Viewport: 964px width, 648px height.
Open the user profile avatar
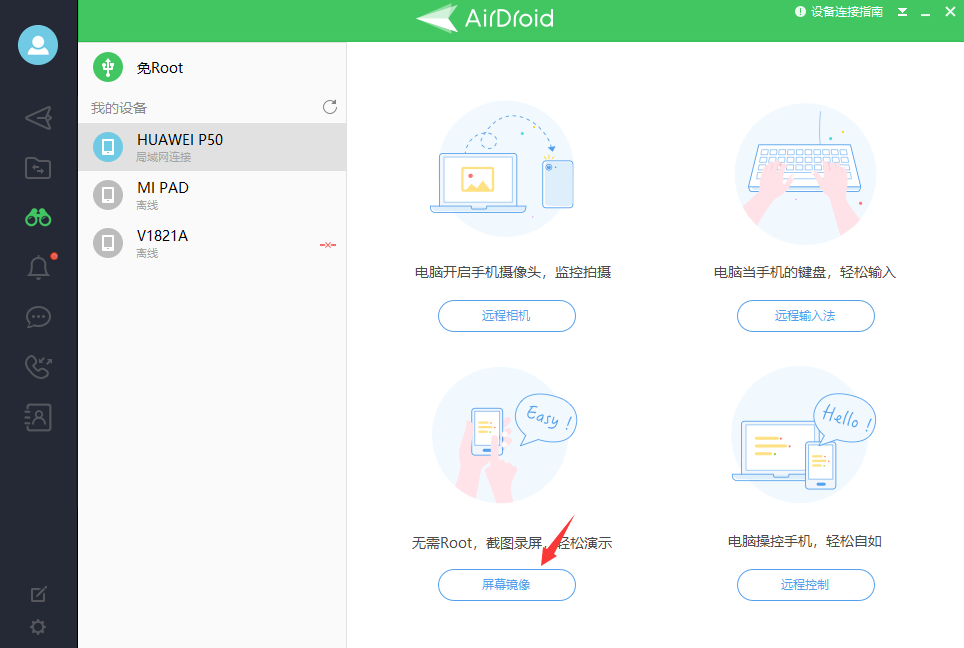click(38, 45)
